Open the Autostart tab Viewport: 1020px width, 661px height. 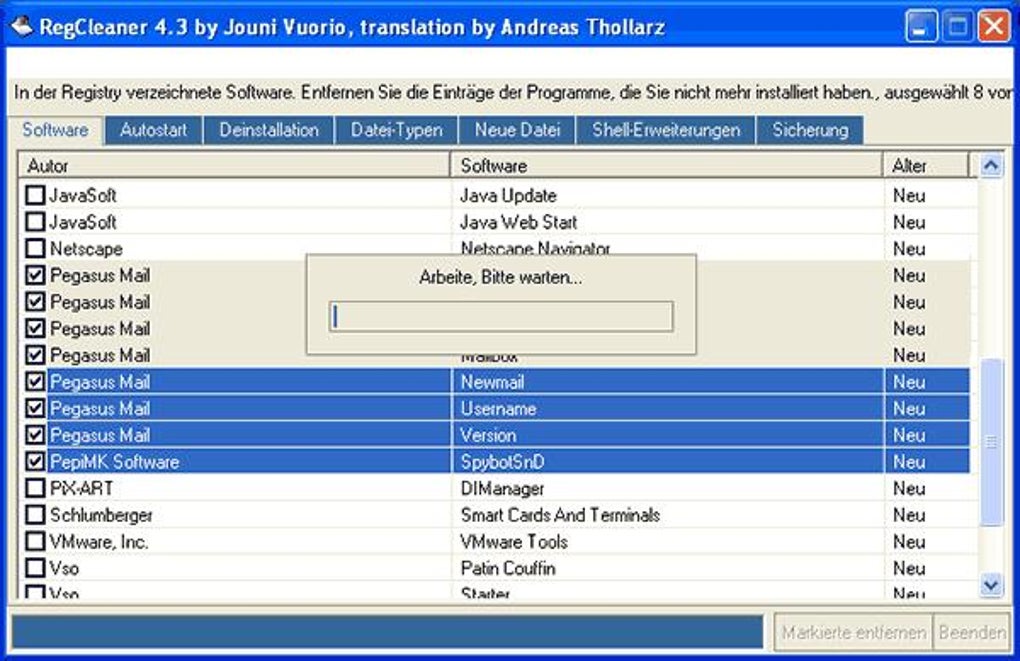click(x=154, y=130)
